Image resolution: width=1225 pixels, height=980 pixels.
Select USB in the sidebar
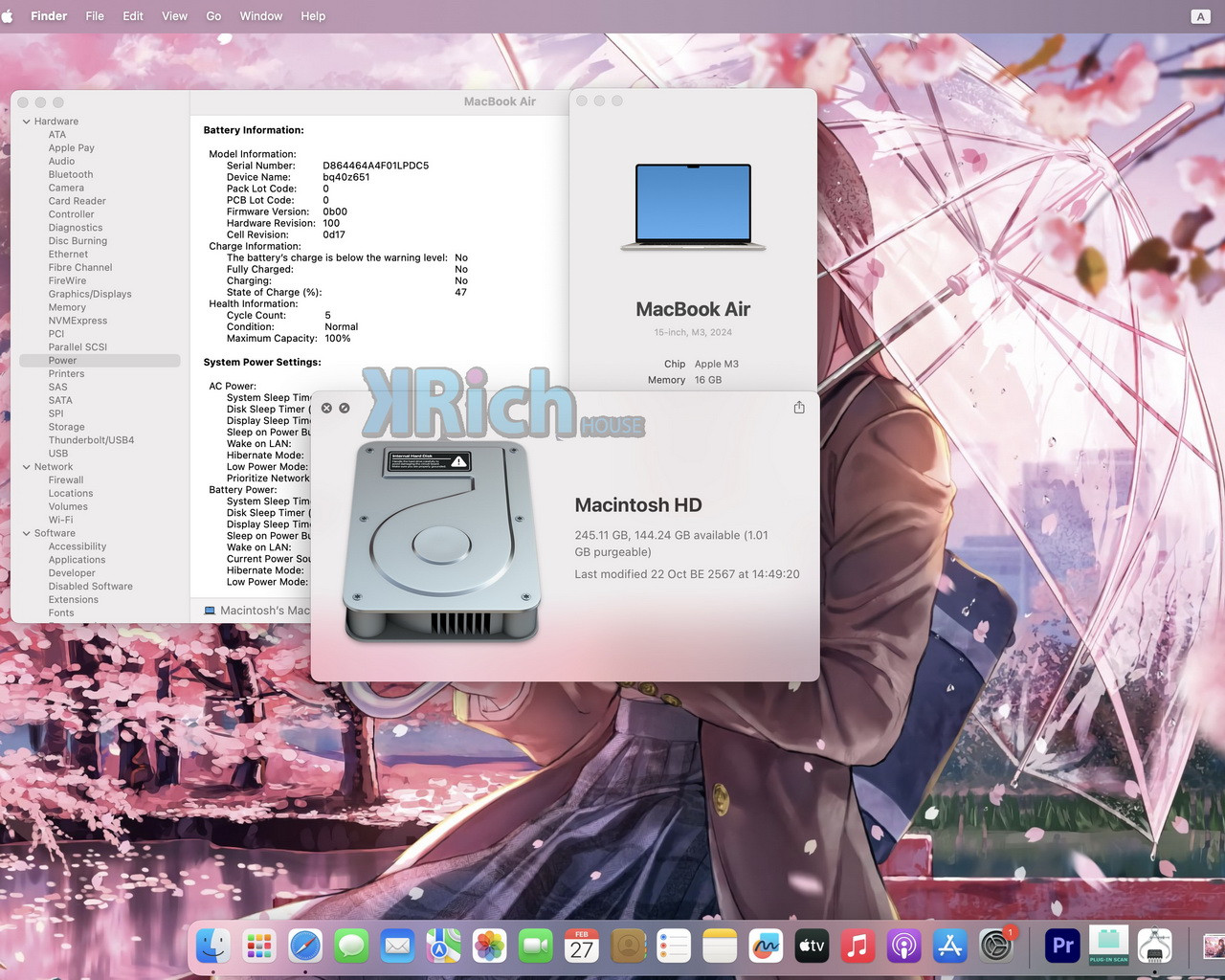[58, 454]
